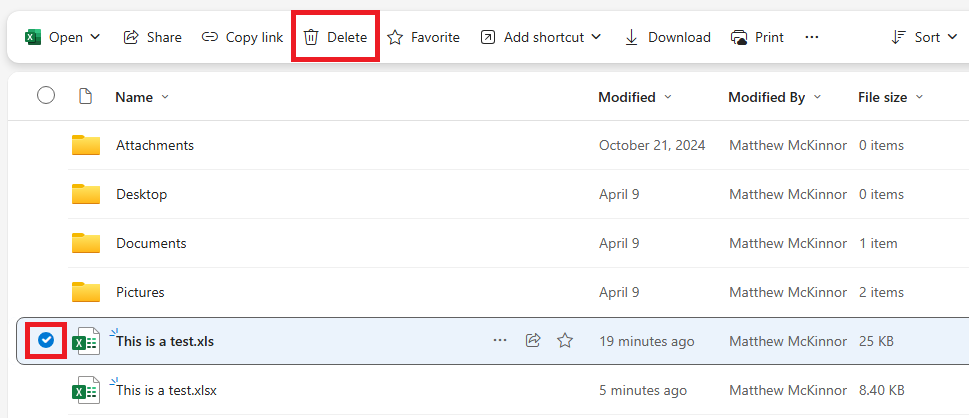
Task: Toggle the select-all circle in header
Action: (x=46, y=96)
